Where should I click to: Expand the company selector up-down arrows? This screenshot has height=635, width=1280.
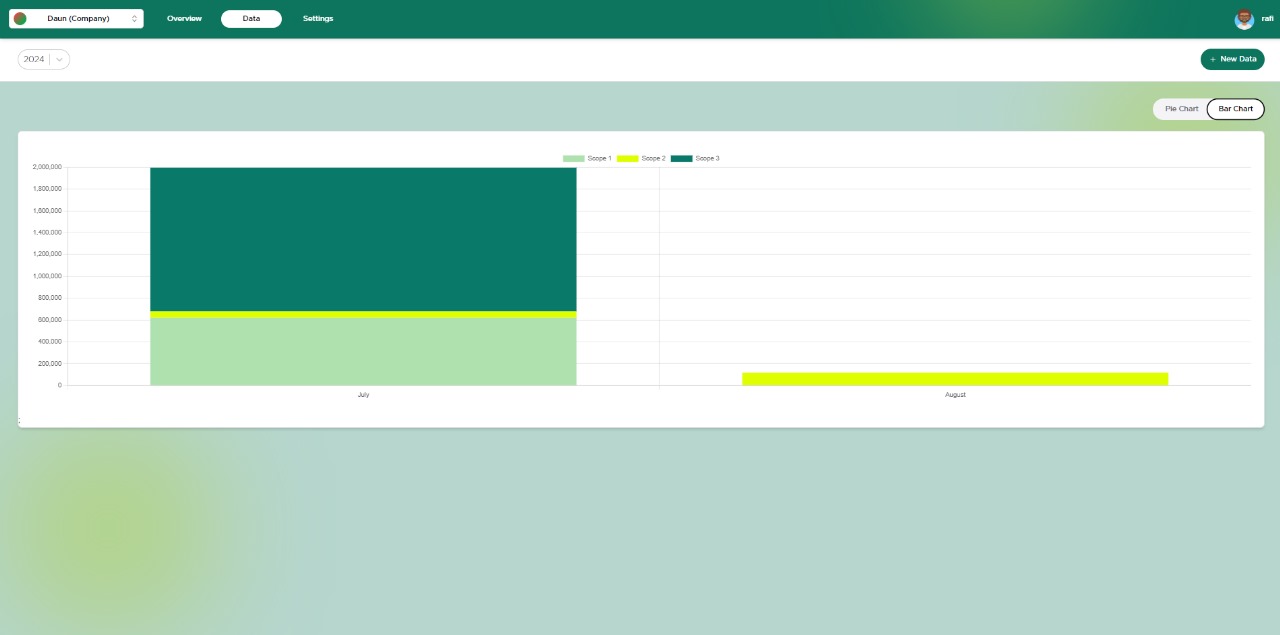(x=134, y=19)
